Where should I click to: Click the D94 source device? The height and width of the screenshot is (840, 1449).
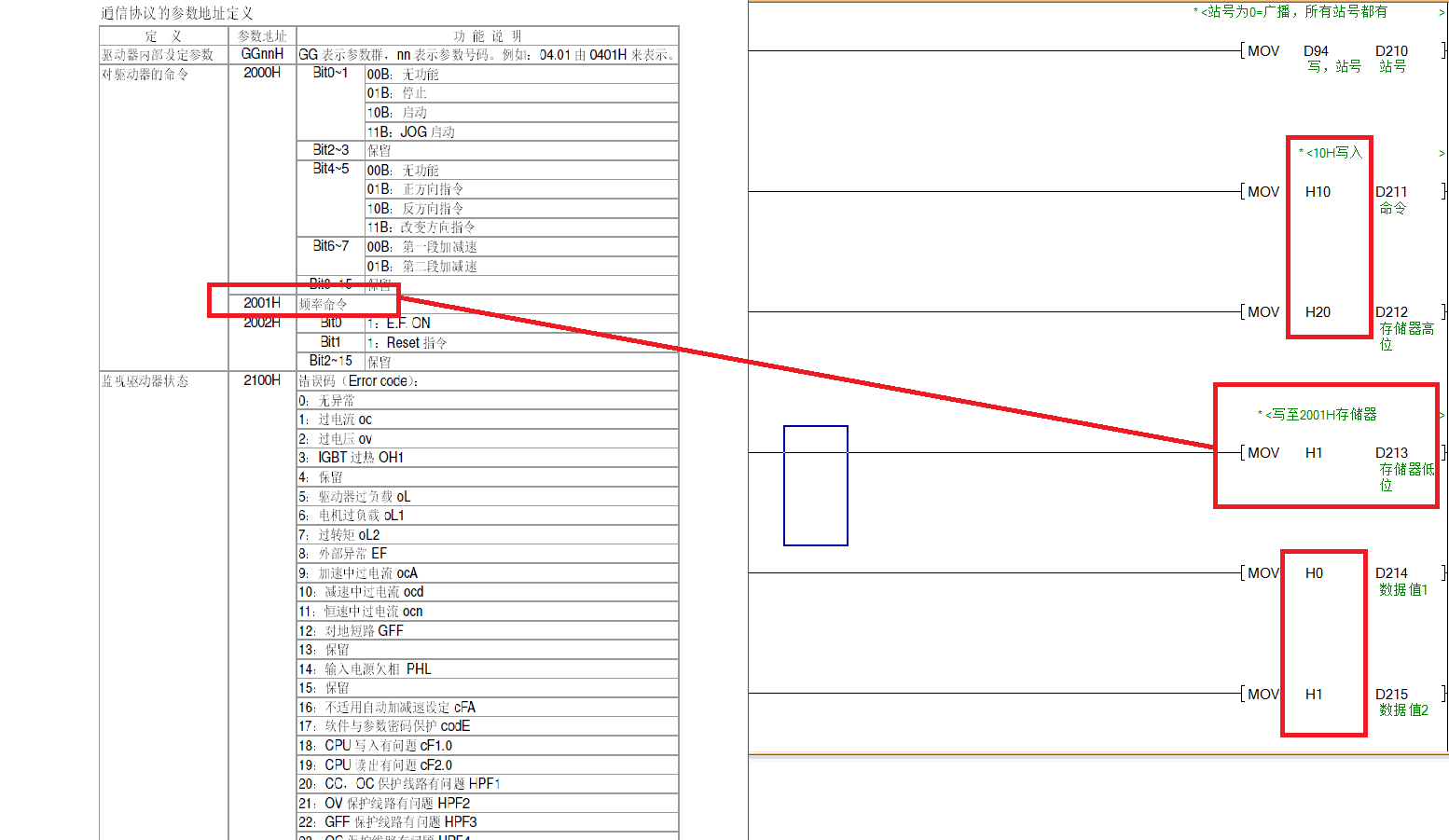click(x=1316, y=51)
